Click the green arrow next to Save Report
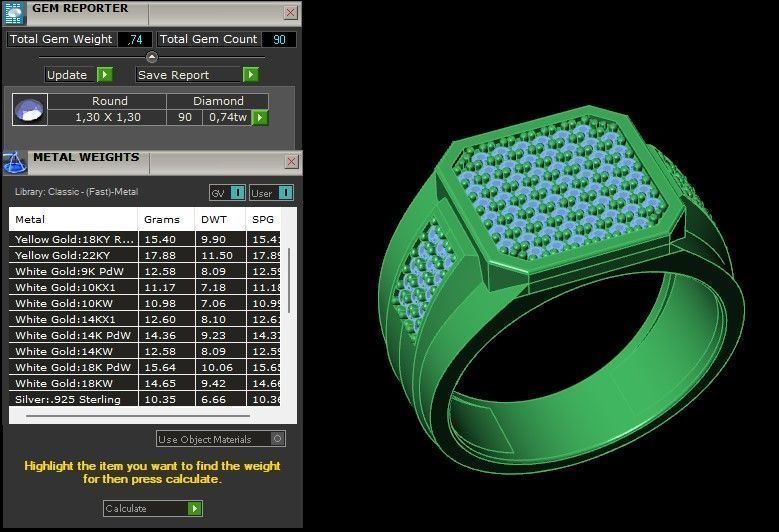Image resolution: width=779 pixels, height=532 pixels. [x=250, y=75]
